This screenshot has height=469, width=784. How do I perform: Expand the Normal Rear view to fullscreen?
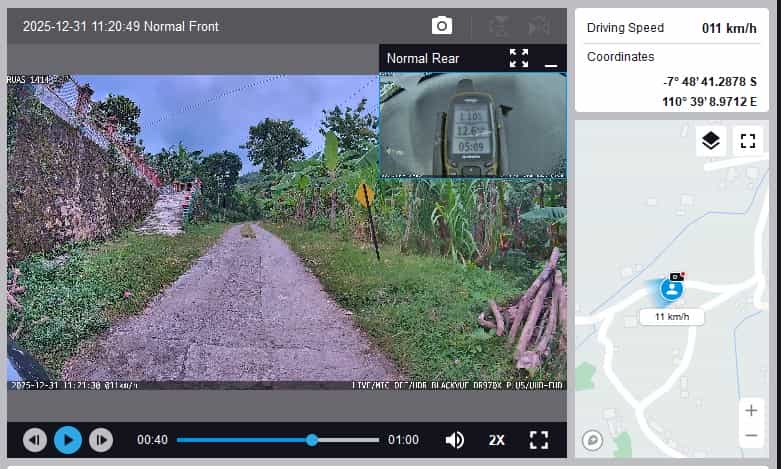pyautogui.click(x=518, y=58)
